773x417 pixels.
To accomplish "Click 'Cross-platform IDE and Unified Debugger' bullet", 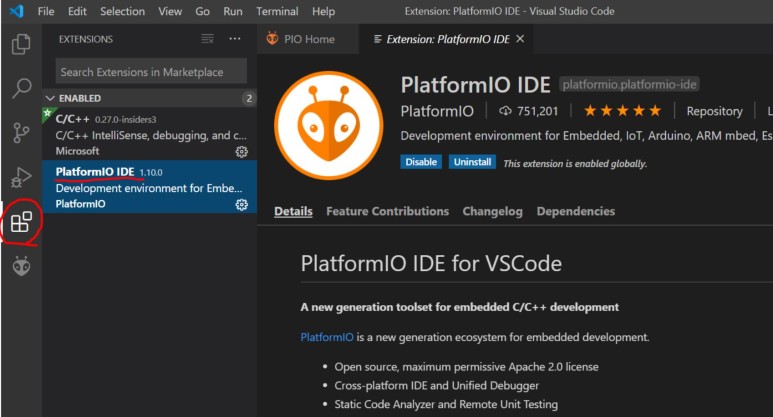I will coord(437,385).
